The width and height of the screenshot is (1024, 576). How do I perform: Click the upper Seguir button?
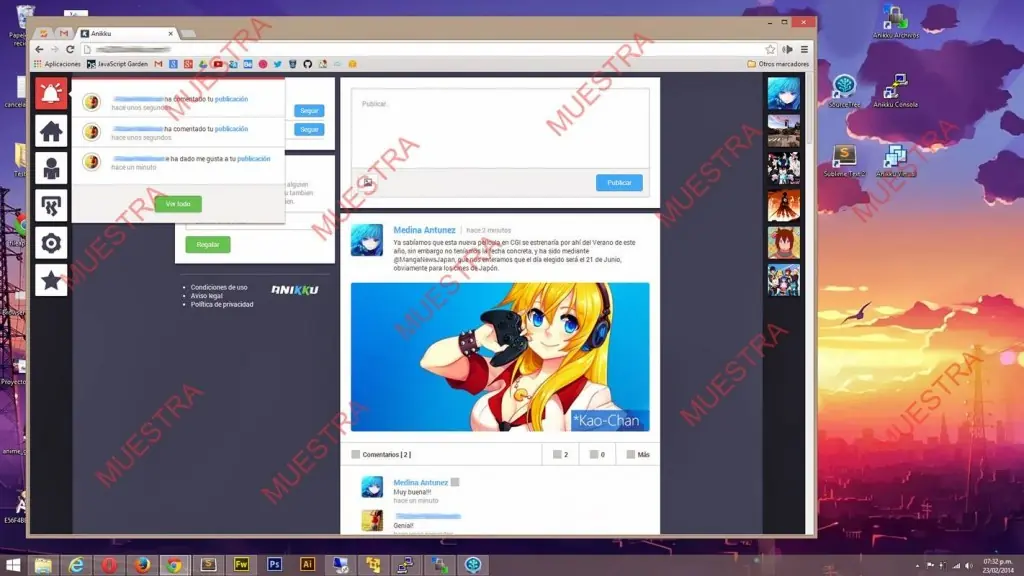[309, 110]
